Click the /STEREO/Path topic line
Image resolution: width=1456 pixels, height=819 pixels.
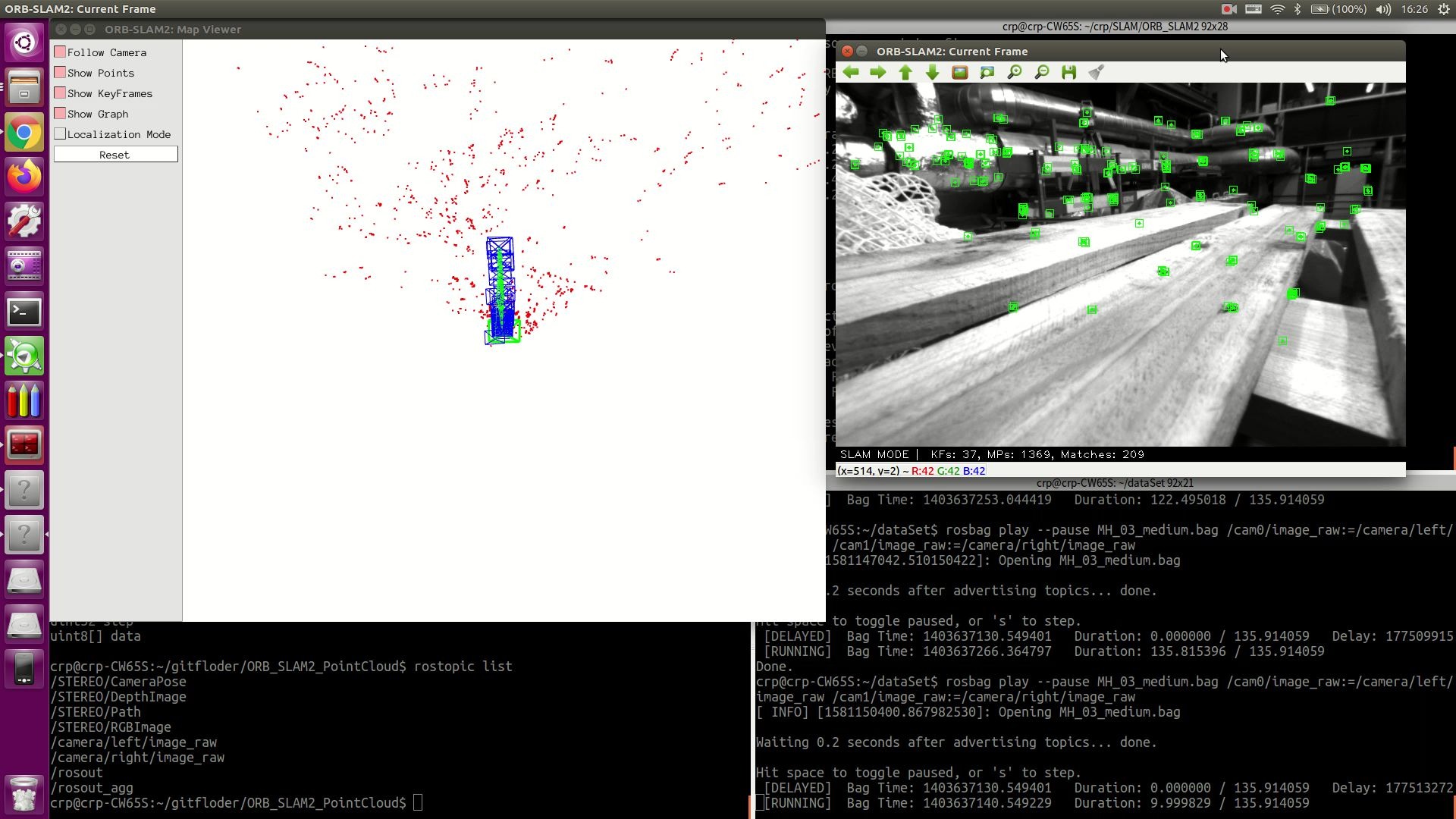[96, 712]
